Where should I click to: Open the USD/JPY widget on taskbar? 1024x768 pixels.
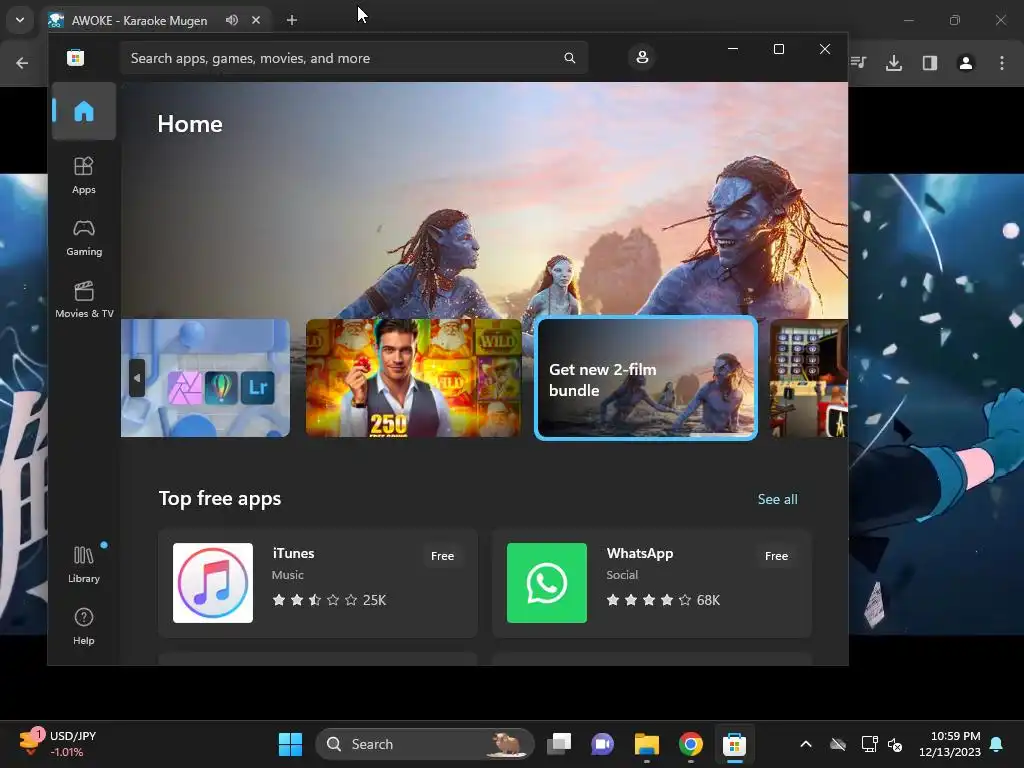click(x=59, y=744)
